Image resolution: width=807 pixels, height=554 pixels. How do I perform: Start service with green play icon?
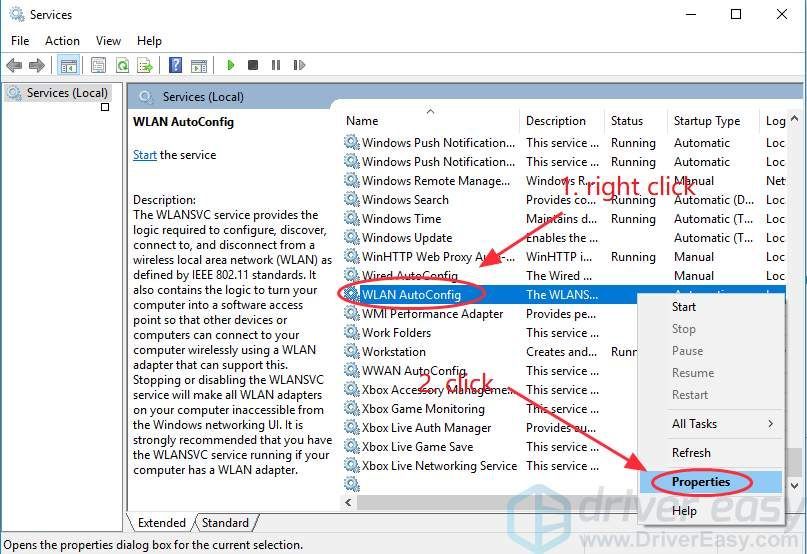pos(231,65)
